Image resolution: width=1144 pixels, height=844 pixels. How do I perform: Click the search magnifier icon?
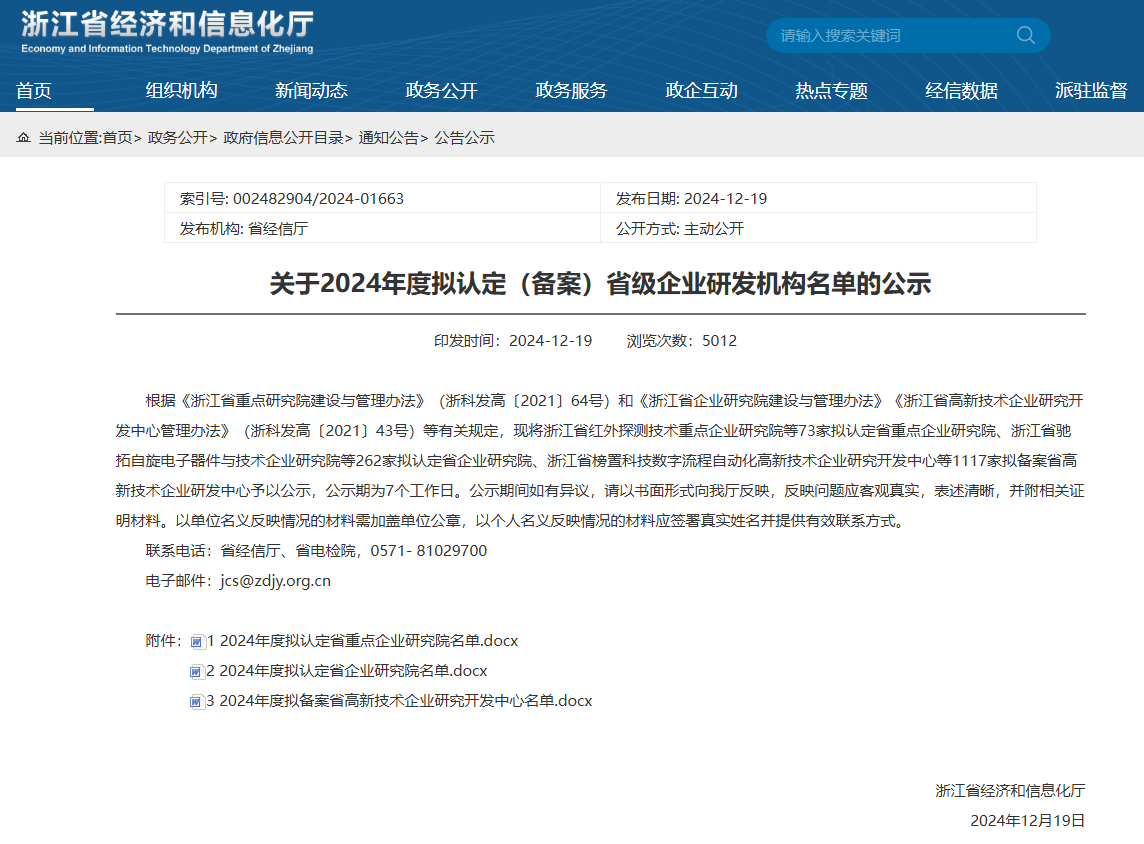click(1025, 35)
